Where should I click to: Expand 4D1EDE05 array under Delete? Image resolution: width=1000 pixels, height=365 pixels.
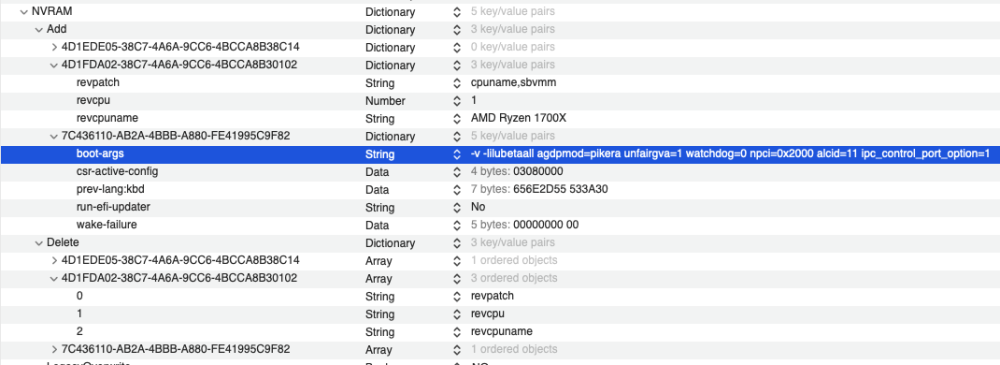(x=54, y=260)
